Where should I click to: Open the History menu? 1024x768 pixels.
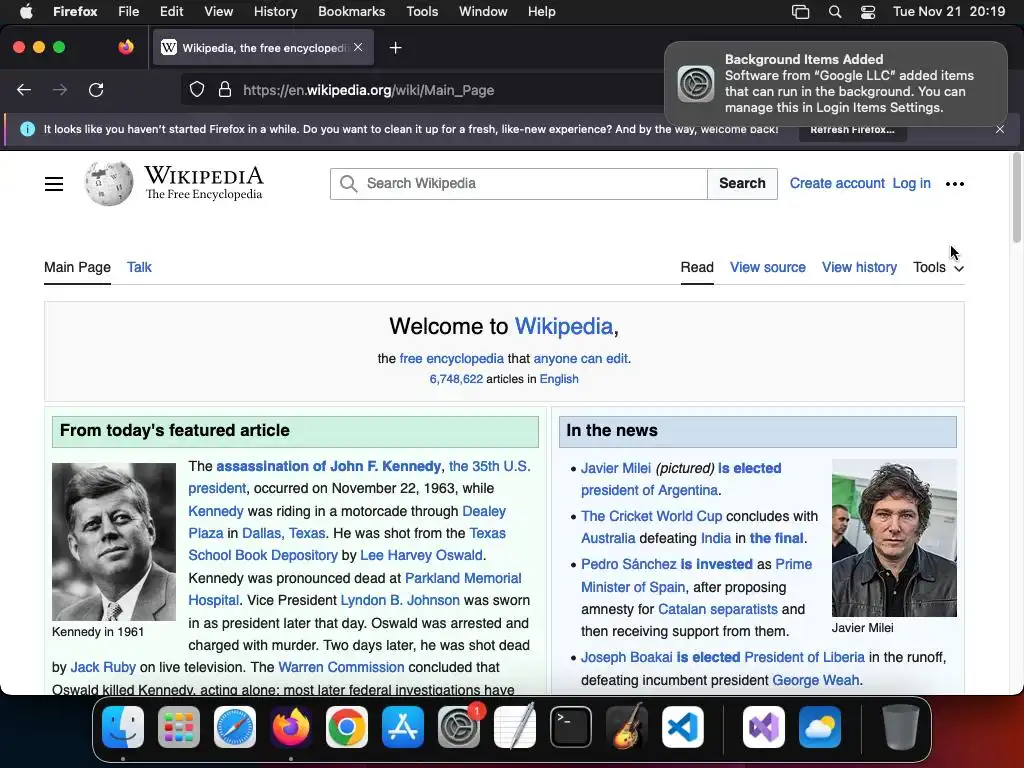tap(276, 11)
